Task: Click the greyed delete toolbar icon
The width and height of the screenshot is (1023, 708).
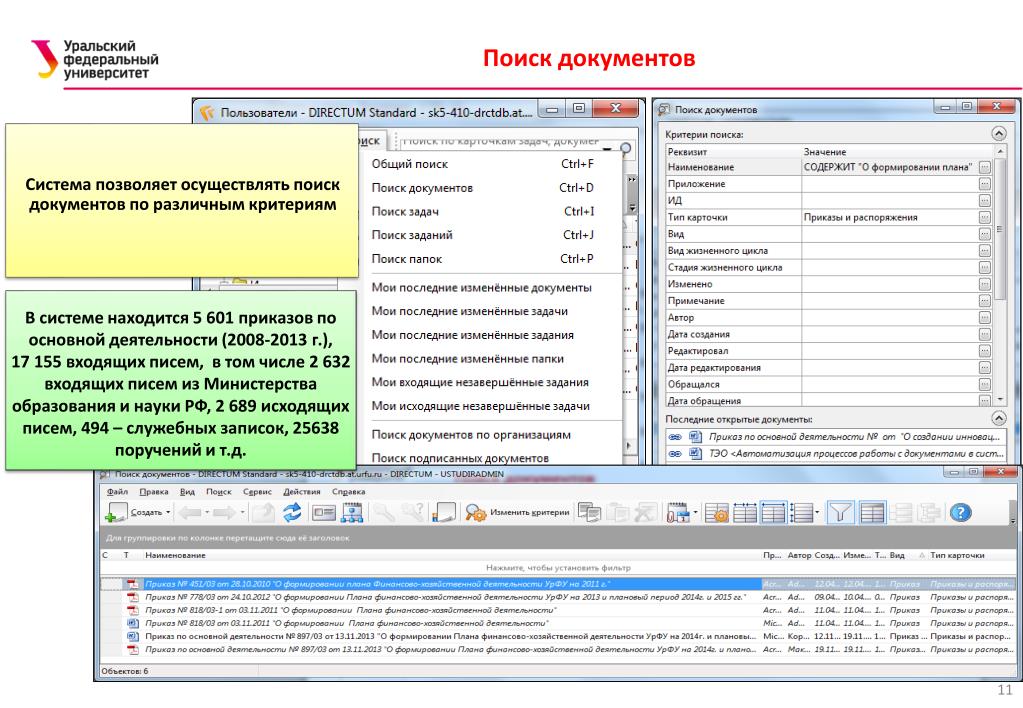Action: tap(646, 513)
